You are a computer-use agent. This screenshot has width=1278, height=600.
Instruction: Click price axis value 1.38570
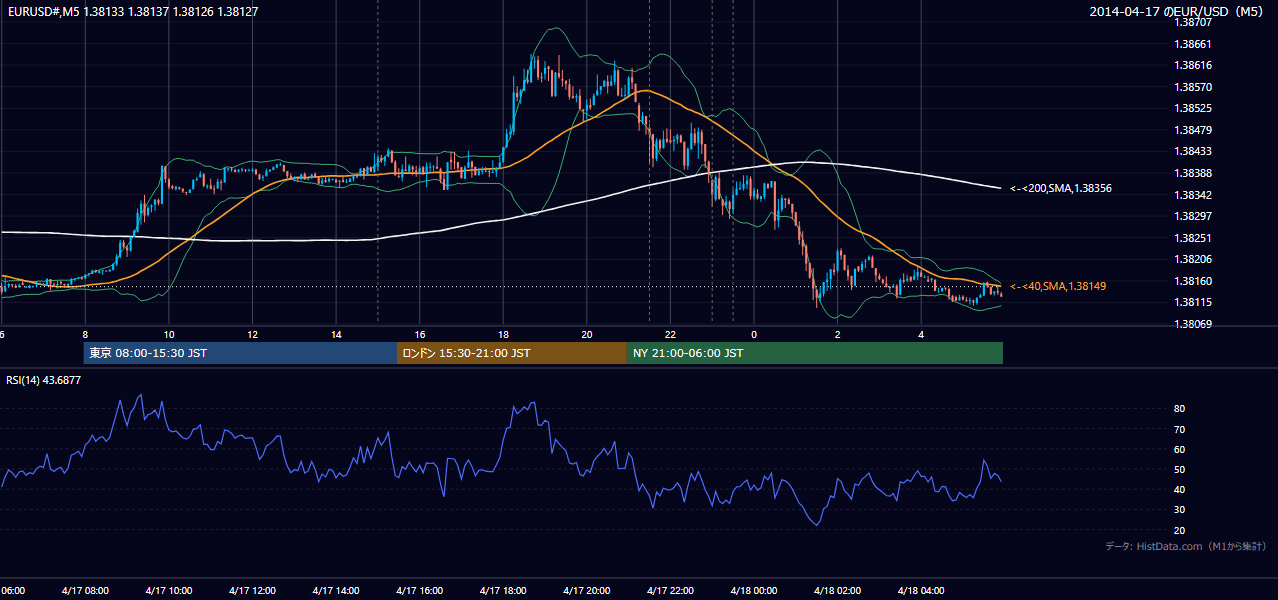tap(1194, 87)
